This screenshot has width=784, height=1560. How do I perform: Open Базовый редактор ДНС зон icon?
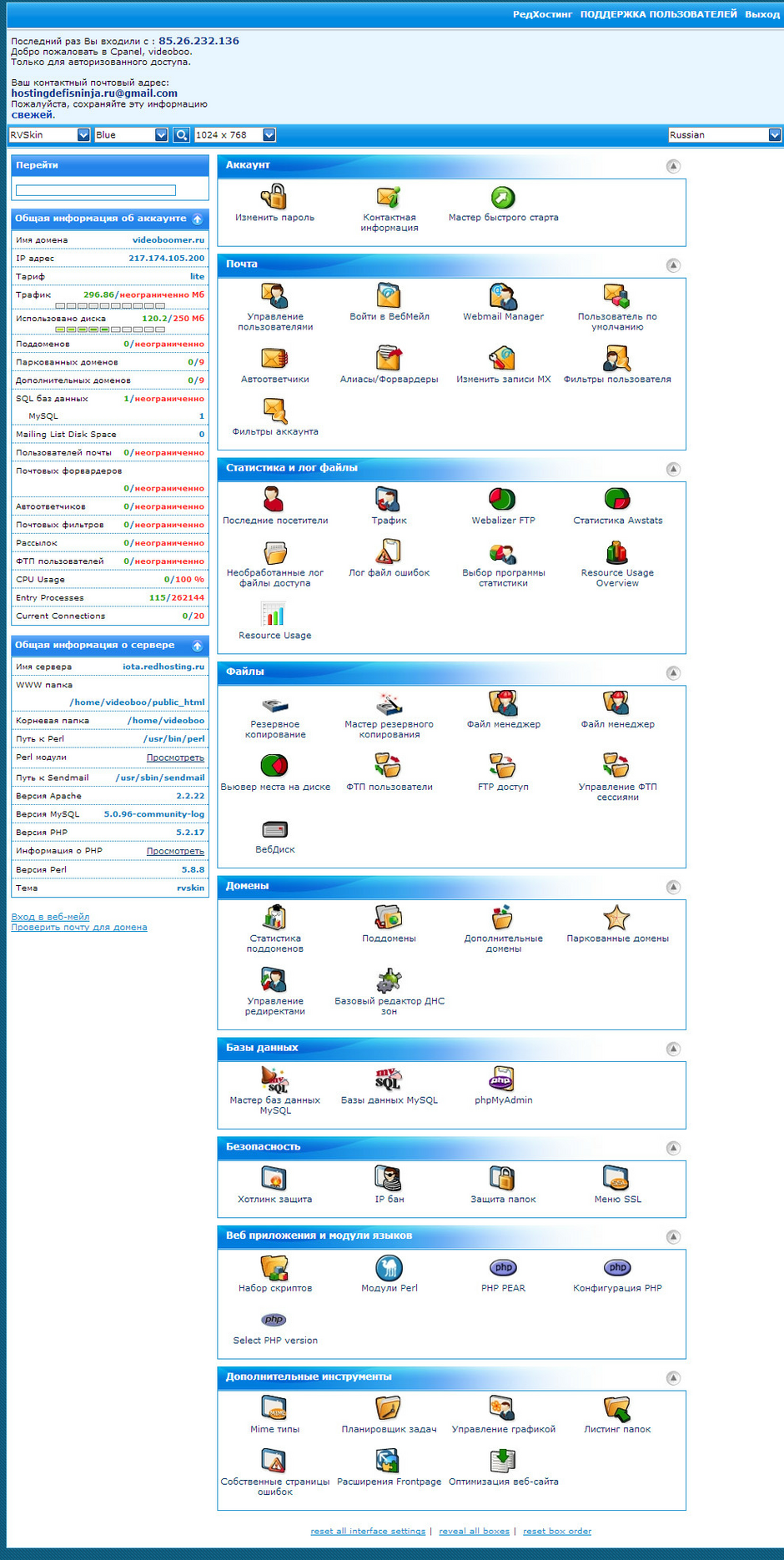coord(389,980)
